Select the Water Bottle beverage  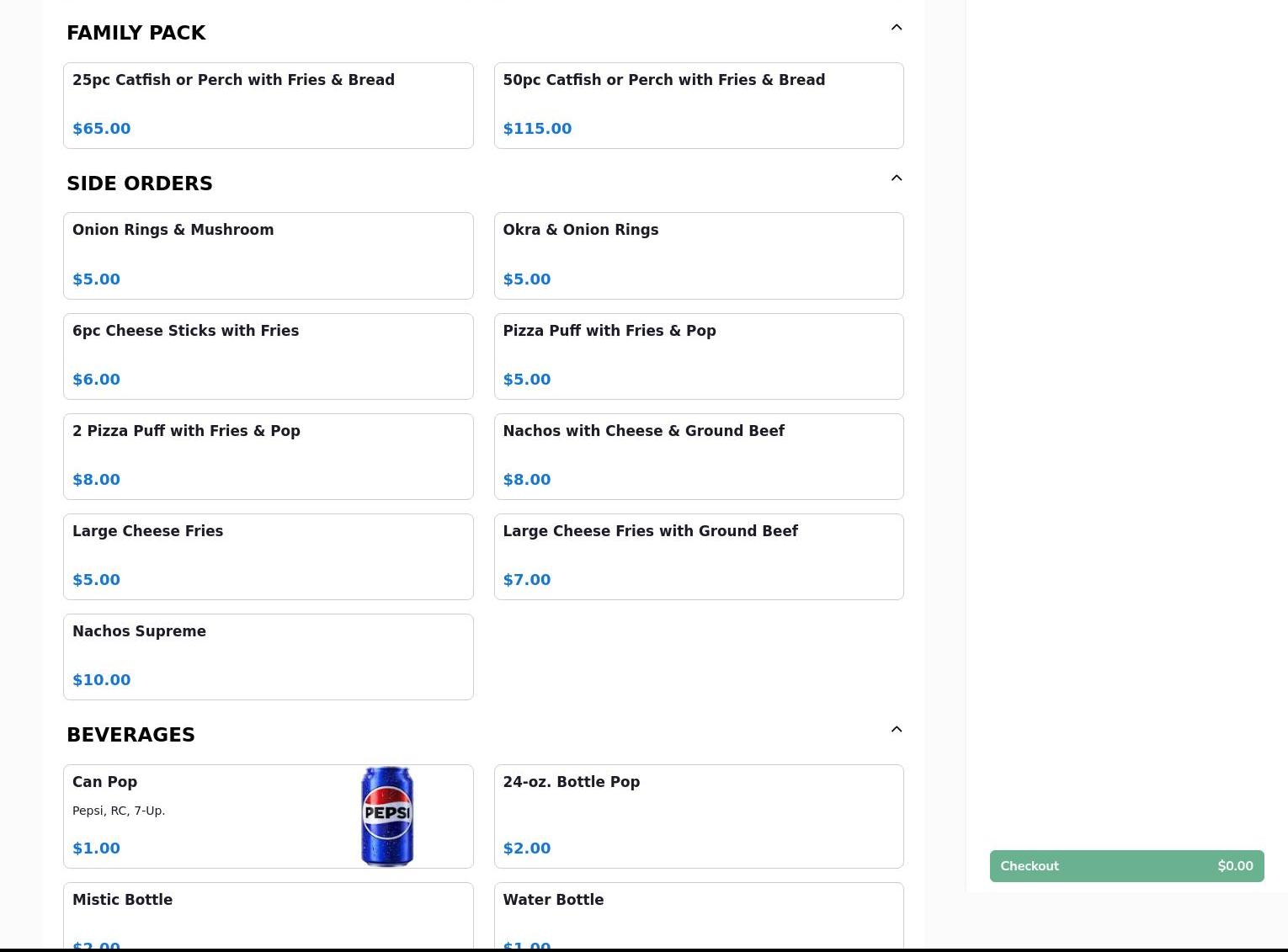pyautogui.click(x=698, y=916)
